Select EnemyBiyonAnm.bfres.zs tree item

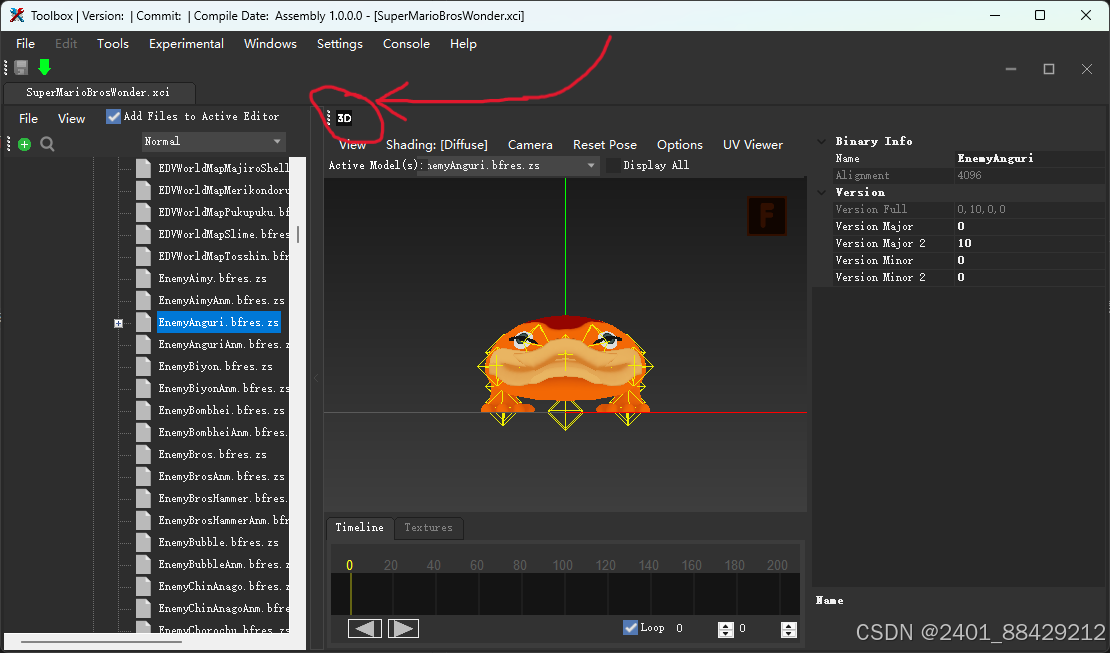pos(224,388)
